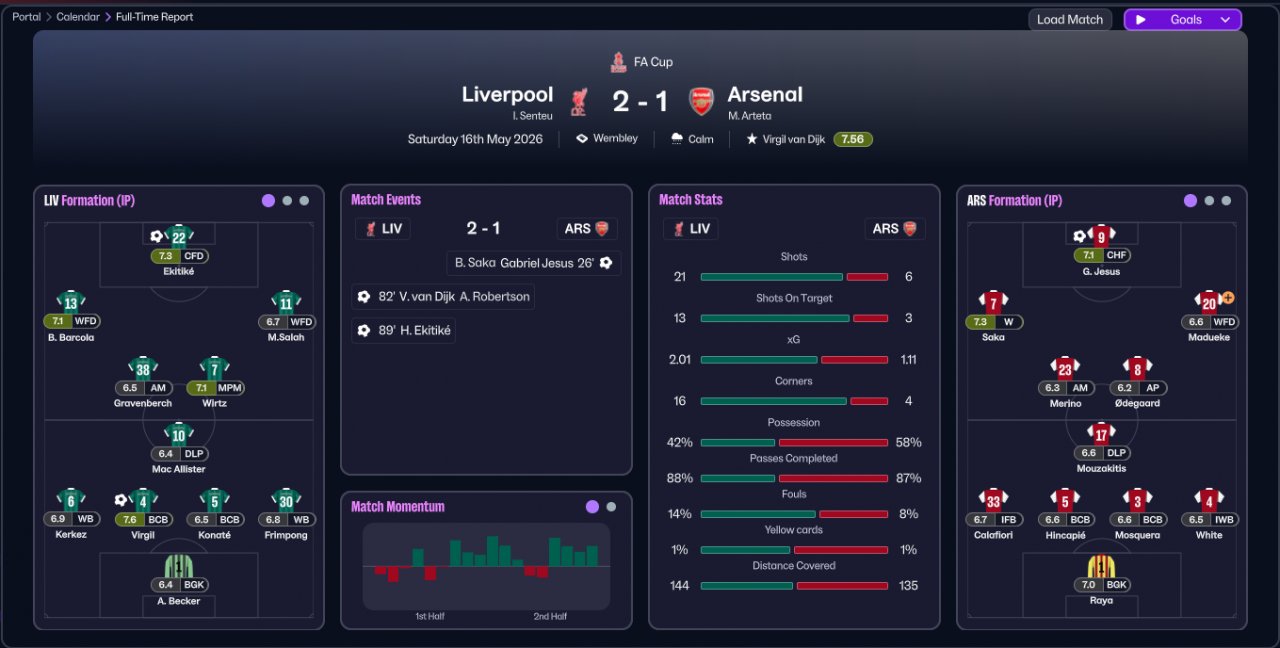Click the goal ball icon beside Virgil
The height and width of the screenshot is (648, 1280).
(x=121, y=500)
